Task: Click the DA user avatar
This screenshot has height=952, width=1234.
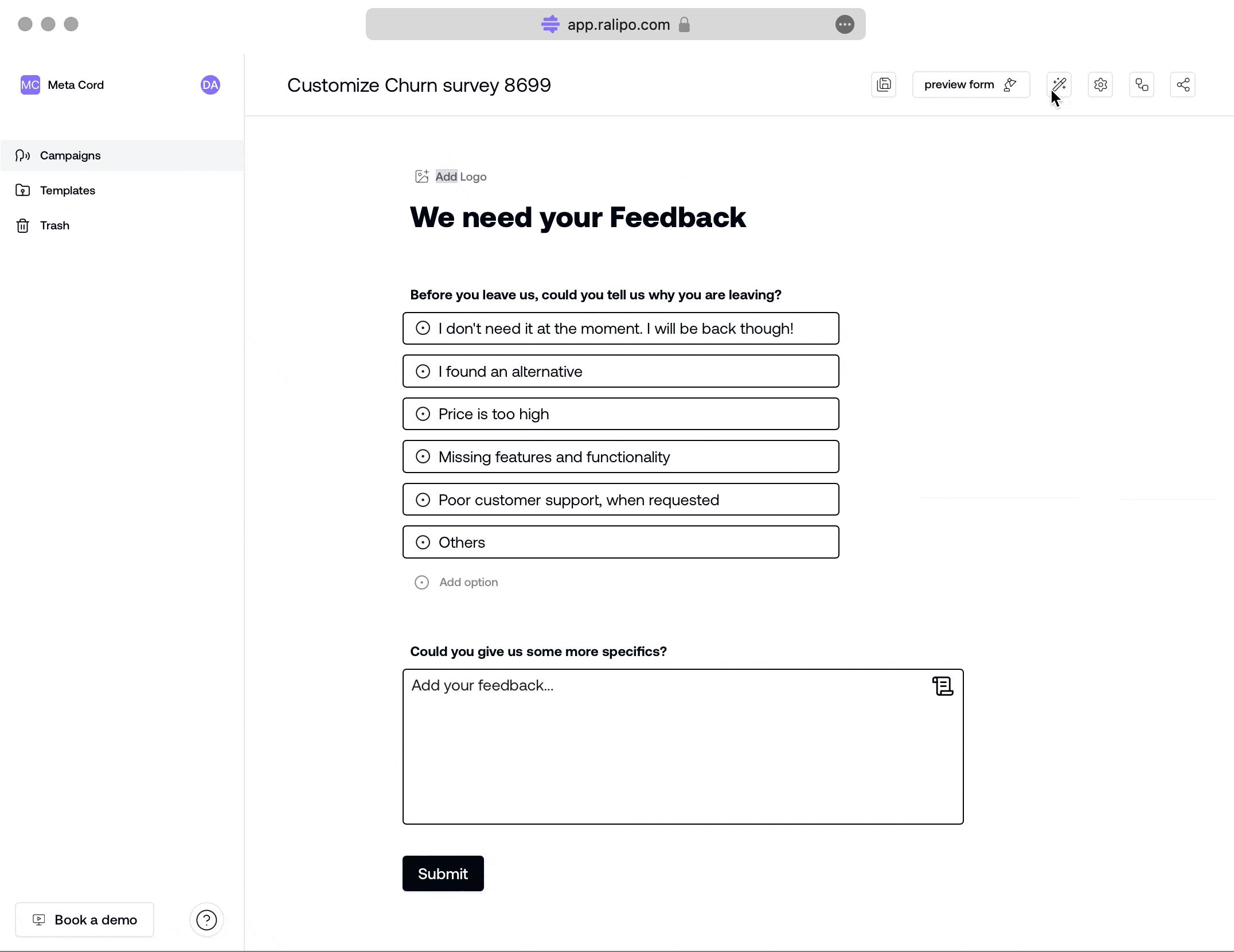Action: pyautogui.click(x=210, y=85)
